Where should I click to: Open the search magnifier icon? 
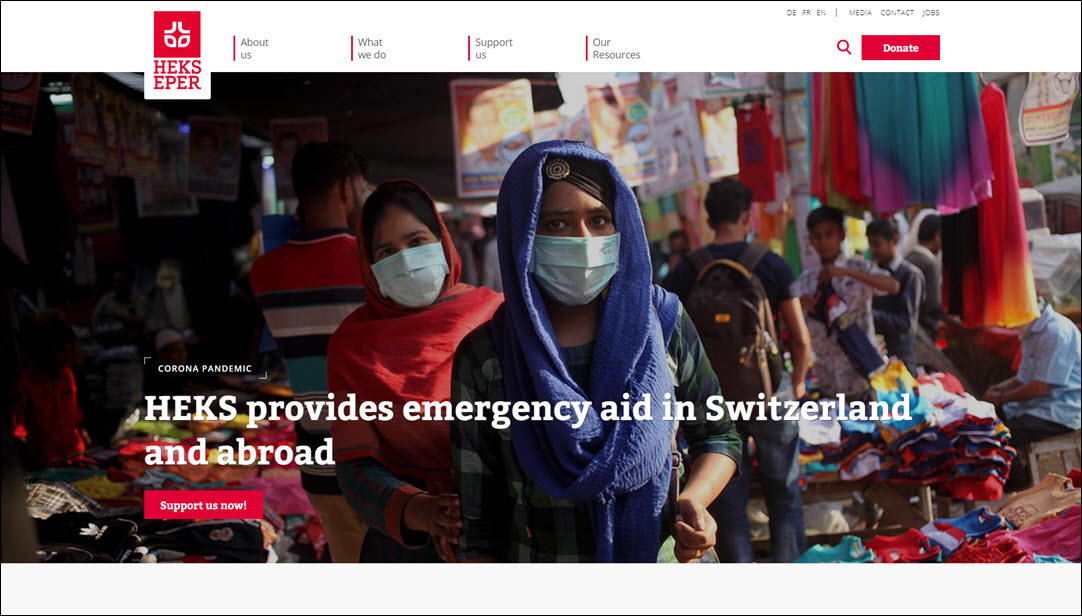844,48
